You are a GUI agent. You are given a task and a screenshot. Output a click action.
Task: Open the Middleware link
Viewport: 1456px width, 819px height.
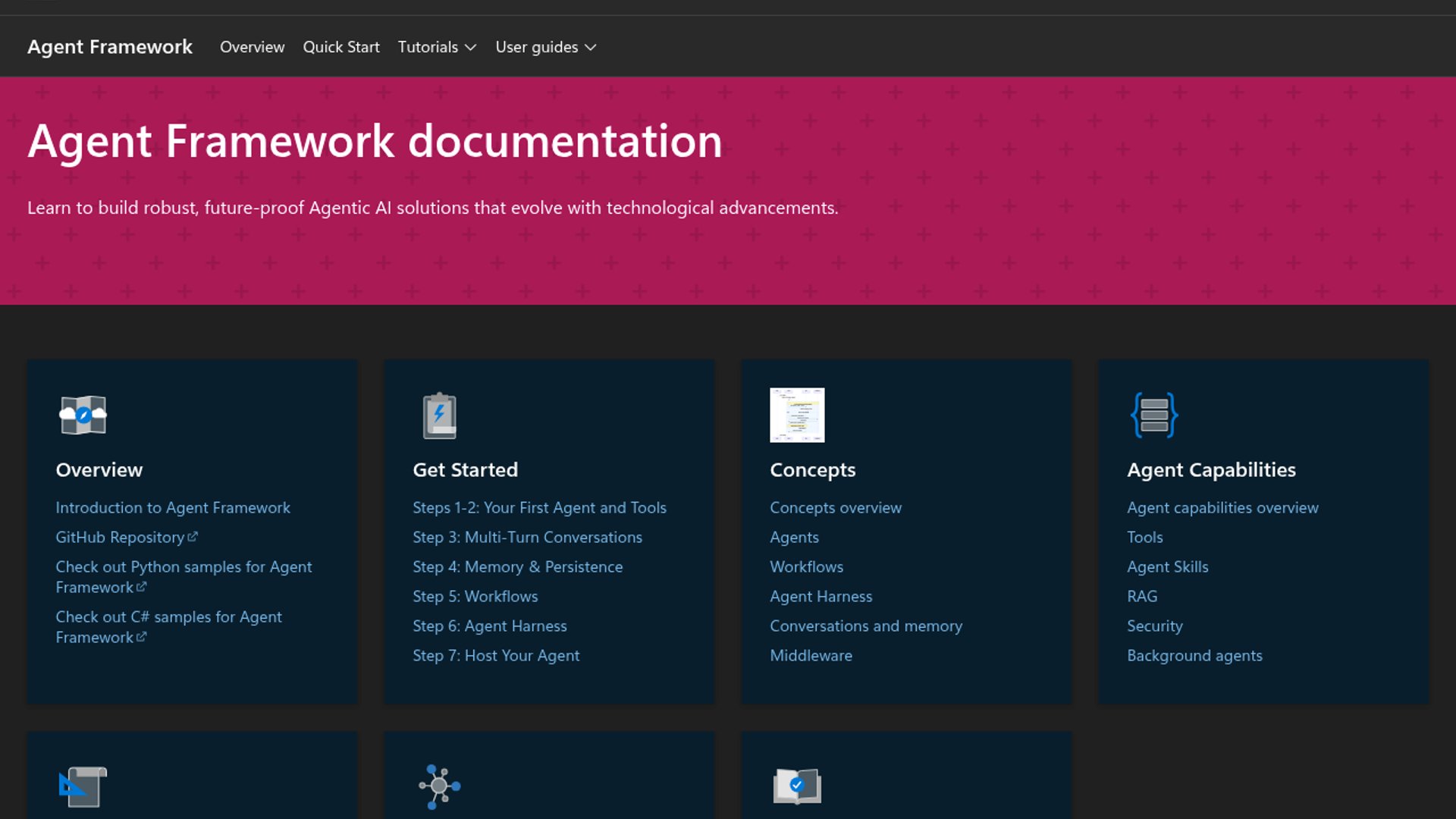(x=811, y=655)
